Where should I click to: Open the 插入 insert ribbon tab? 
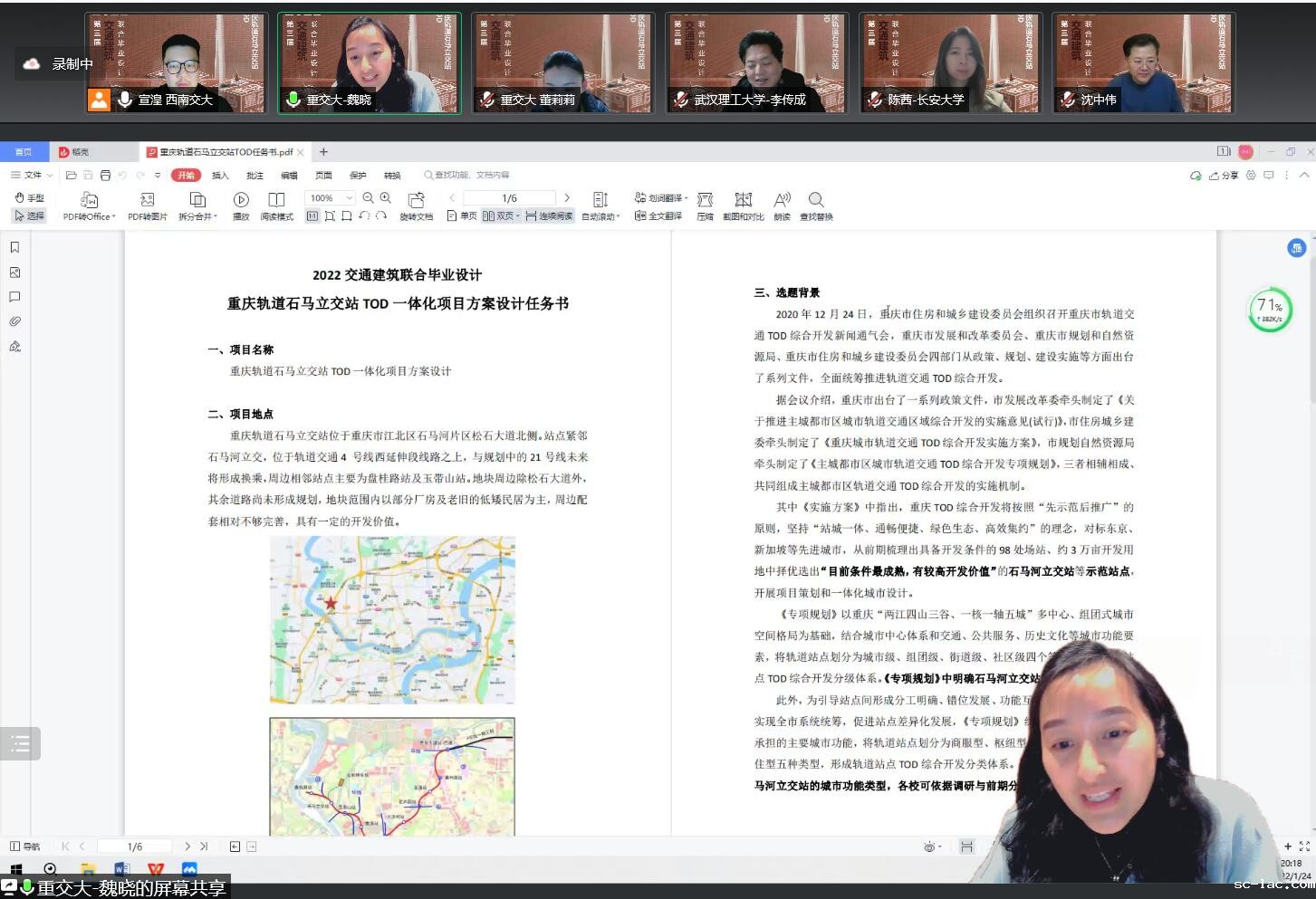(x=220, y=176)
